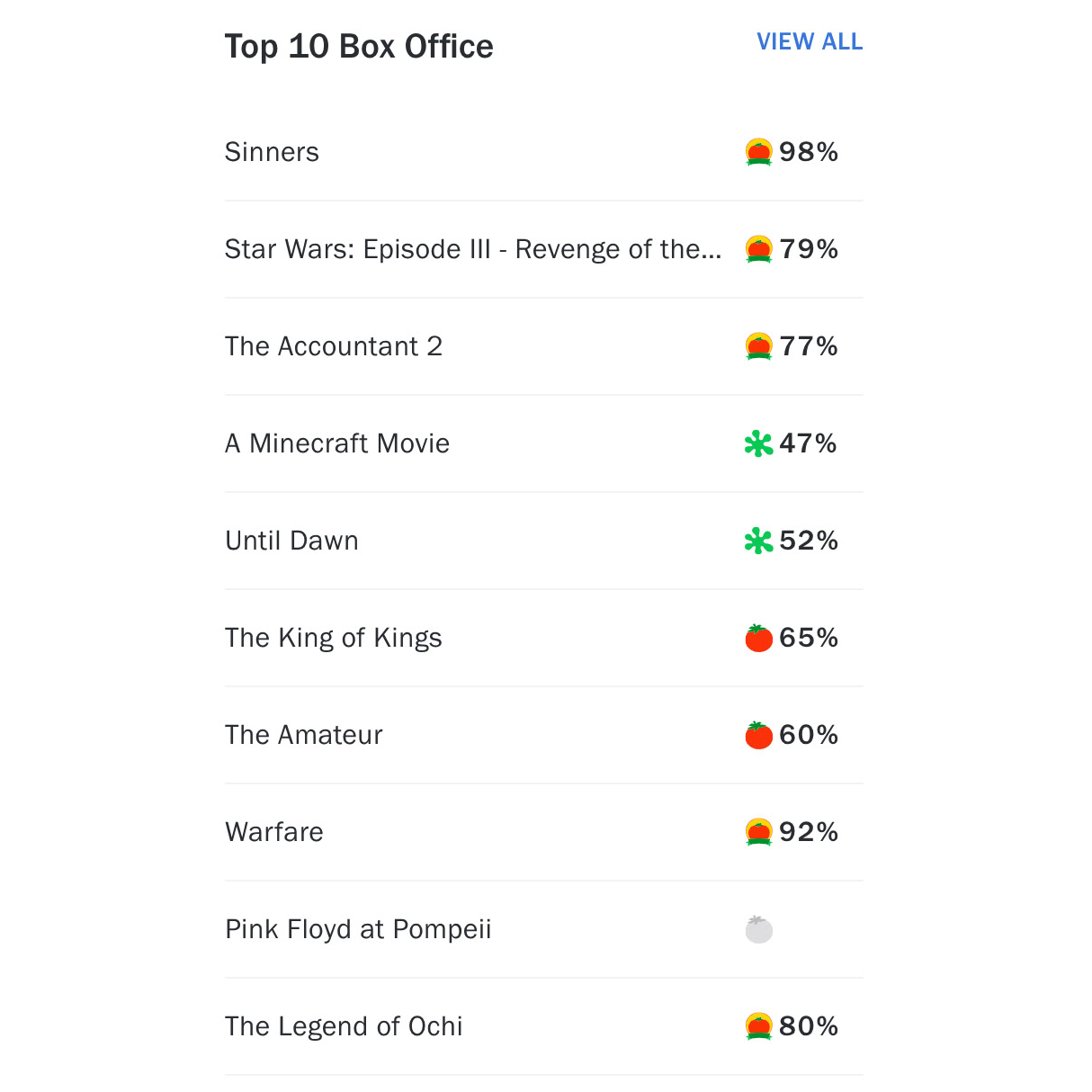
Task: Click the Certified Fresh badge next to Warfare
Action: click(x=758, y=832)
